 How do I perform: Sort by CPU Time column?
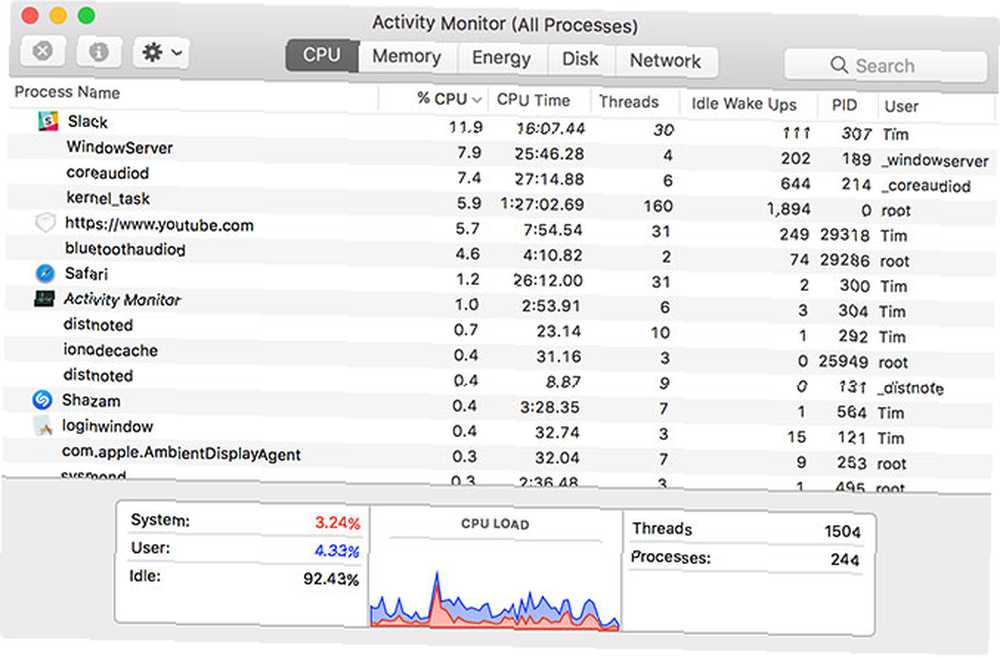click(533, 100)
